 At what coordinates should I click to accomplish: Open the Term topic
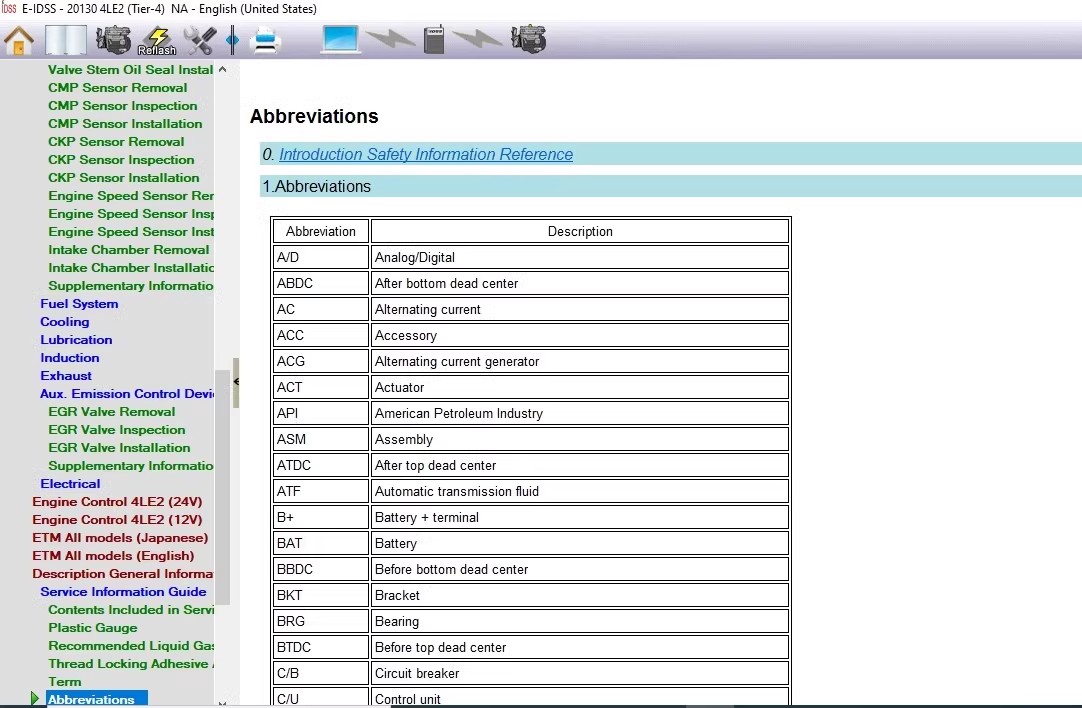coord(64,681)
